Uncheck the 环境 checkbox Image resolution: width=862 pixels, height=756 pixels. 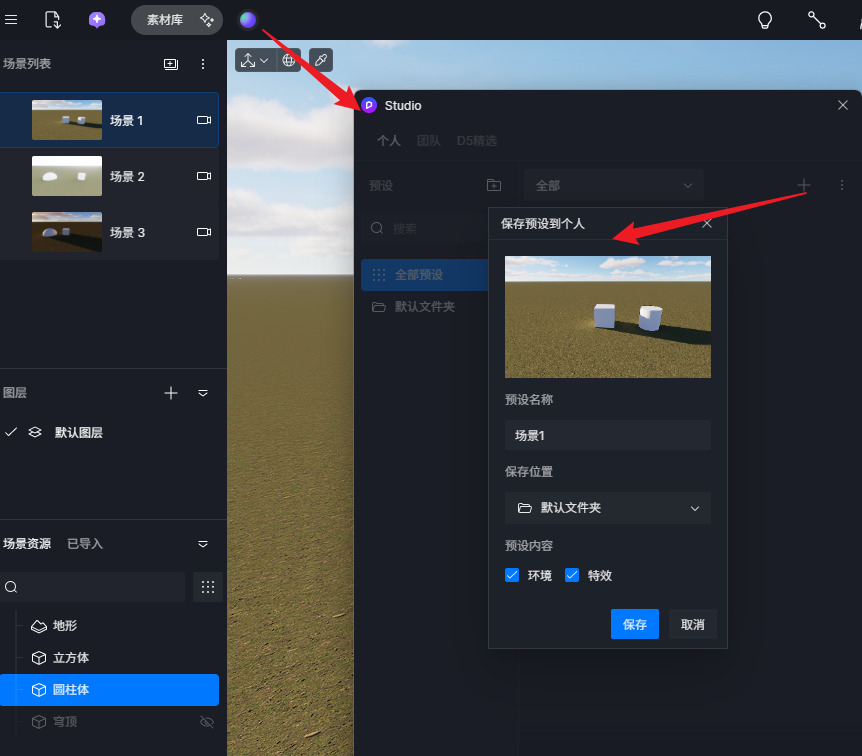pyautogui.click(x=512, y=575)
